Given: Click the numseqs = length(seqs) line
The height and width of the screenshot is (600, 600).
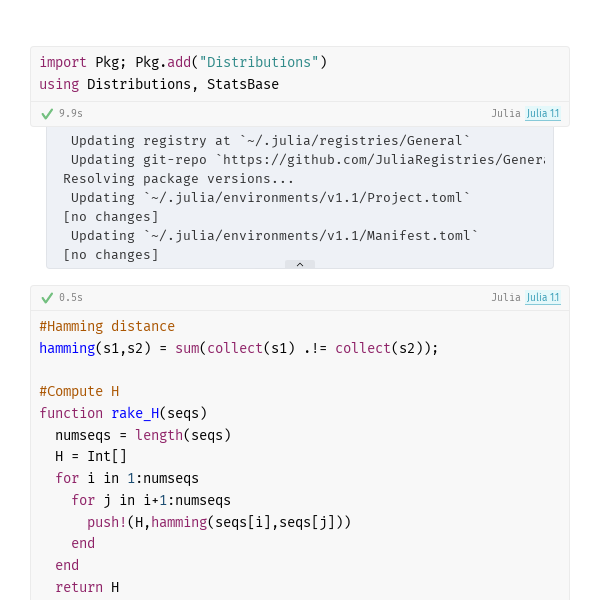Looking at the screenshot, I should pyautogui.click(x=143, y=435).
